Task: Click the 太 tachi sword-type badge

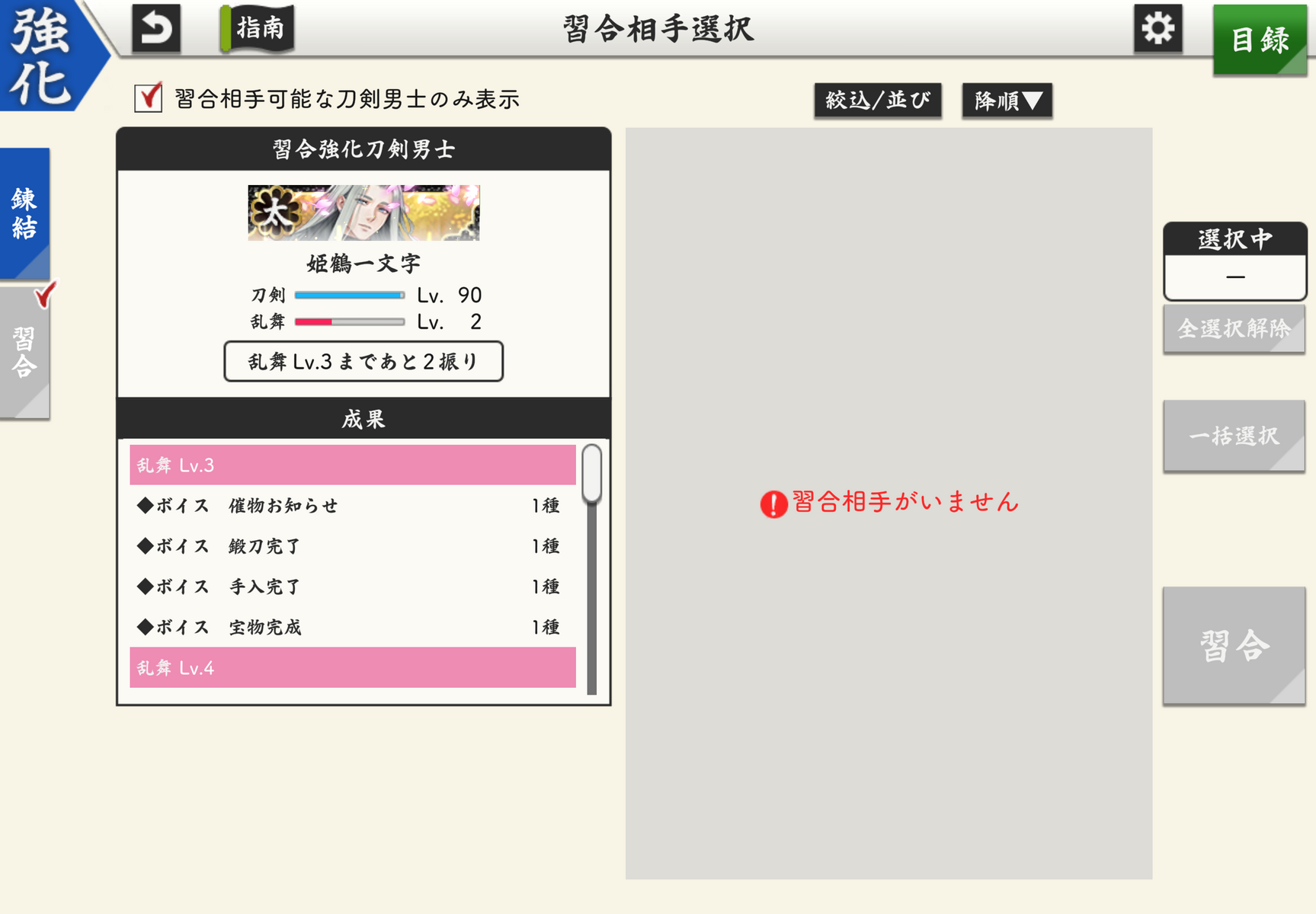Action: tap(273, 213)
